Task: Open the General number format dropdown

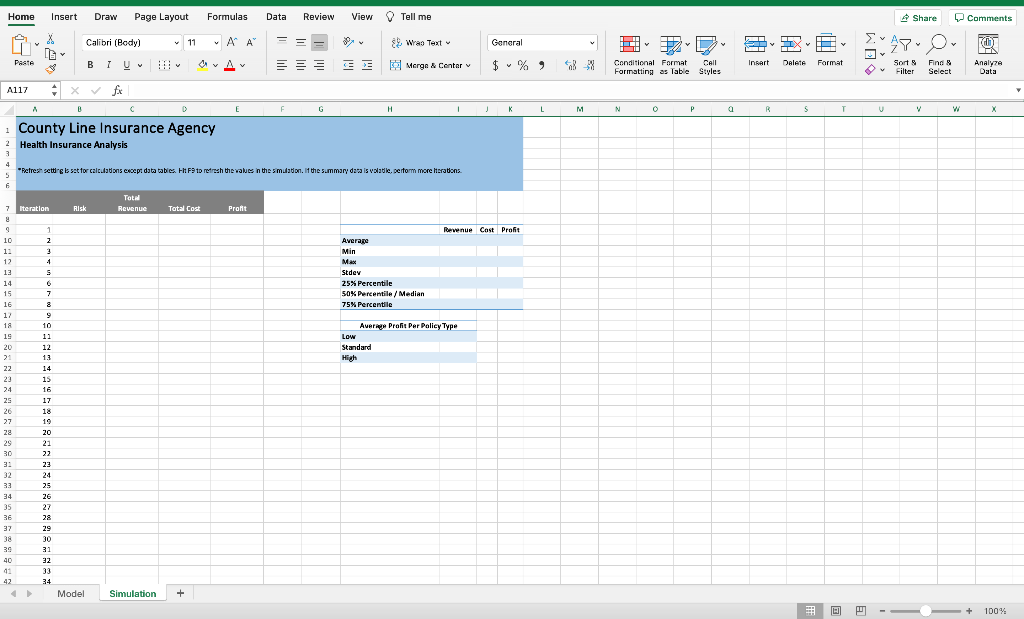Action: (543, 42)
